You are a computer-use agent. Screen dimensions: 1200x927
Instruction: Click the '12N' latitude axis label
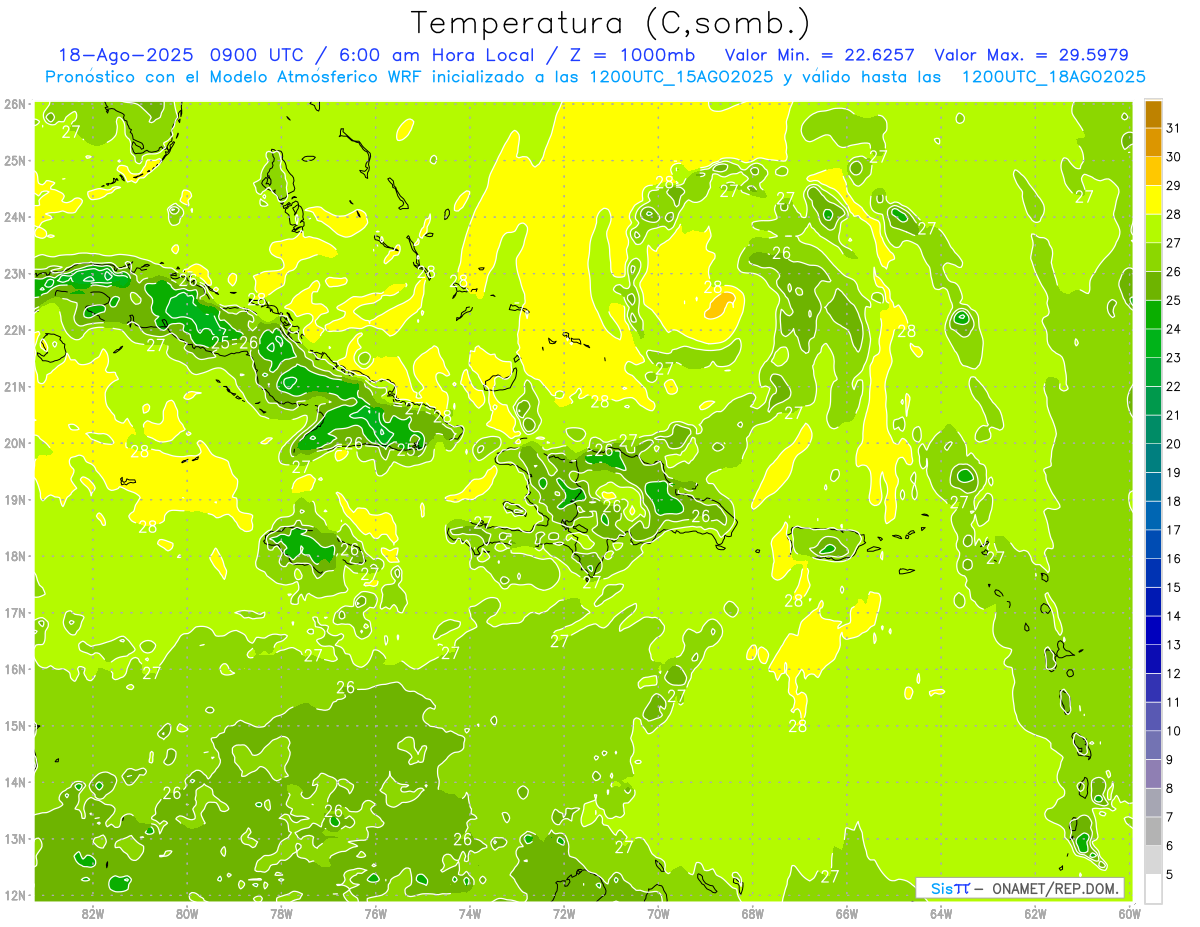pos(14,895)
